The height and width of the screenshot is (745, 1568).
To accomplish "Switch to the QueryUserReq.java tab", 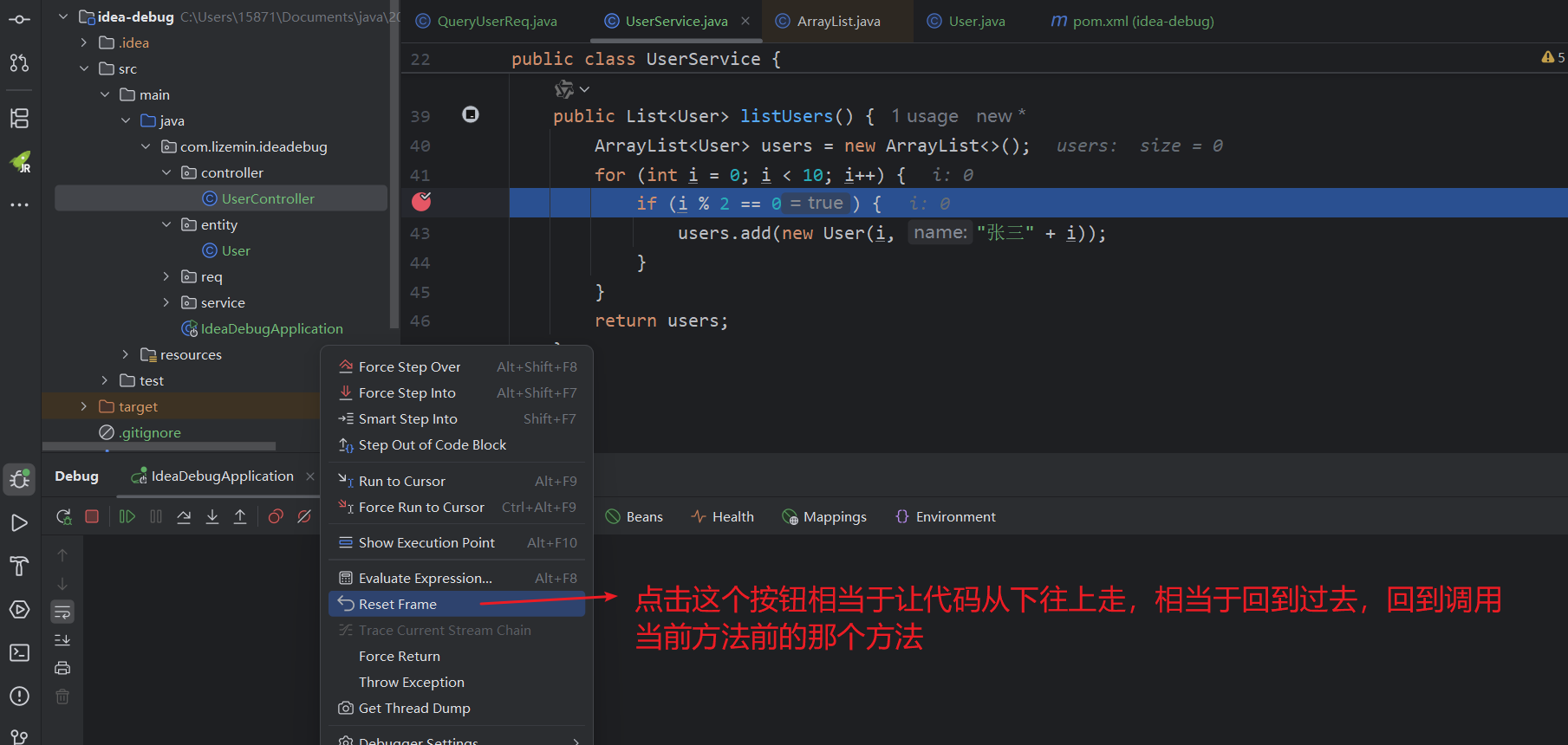I will coord(485,21).
